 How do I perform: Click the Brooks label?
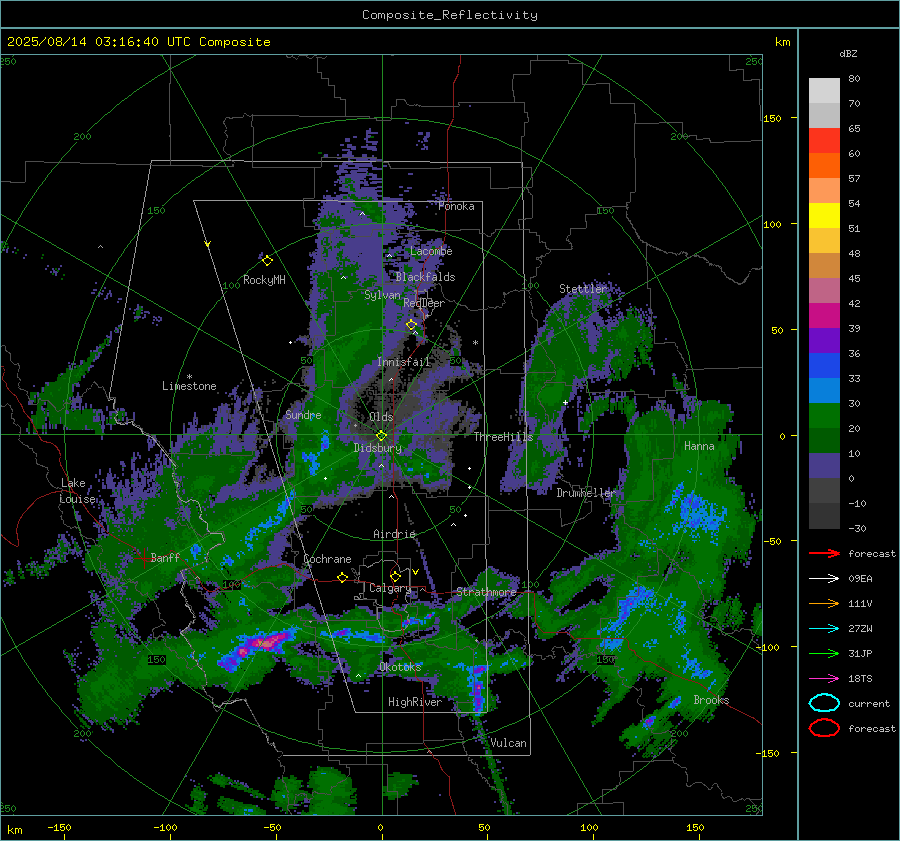pyautogui.click(x=711, y=700)
